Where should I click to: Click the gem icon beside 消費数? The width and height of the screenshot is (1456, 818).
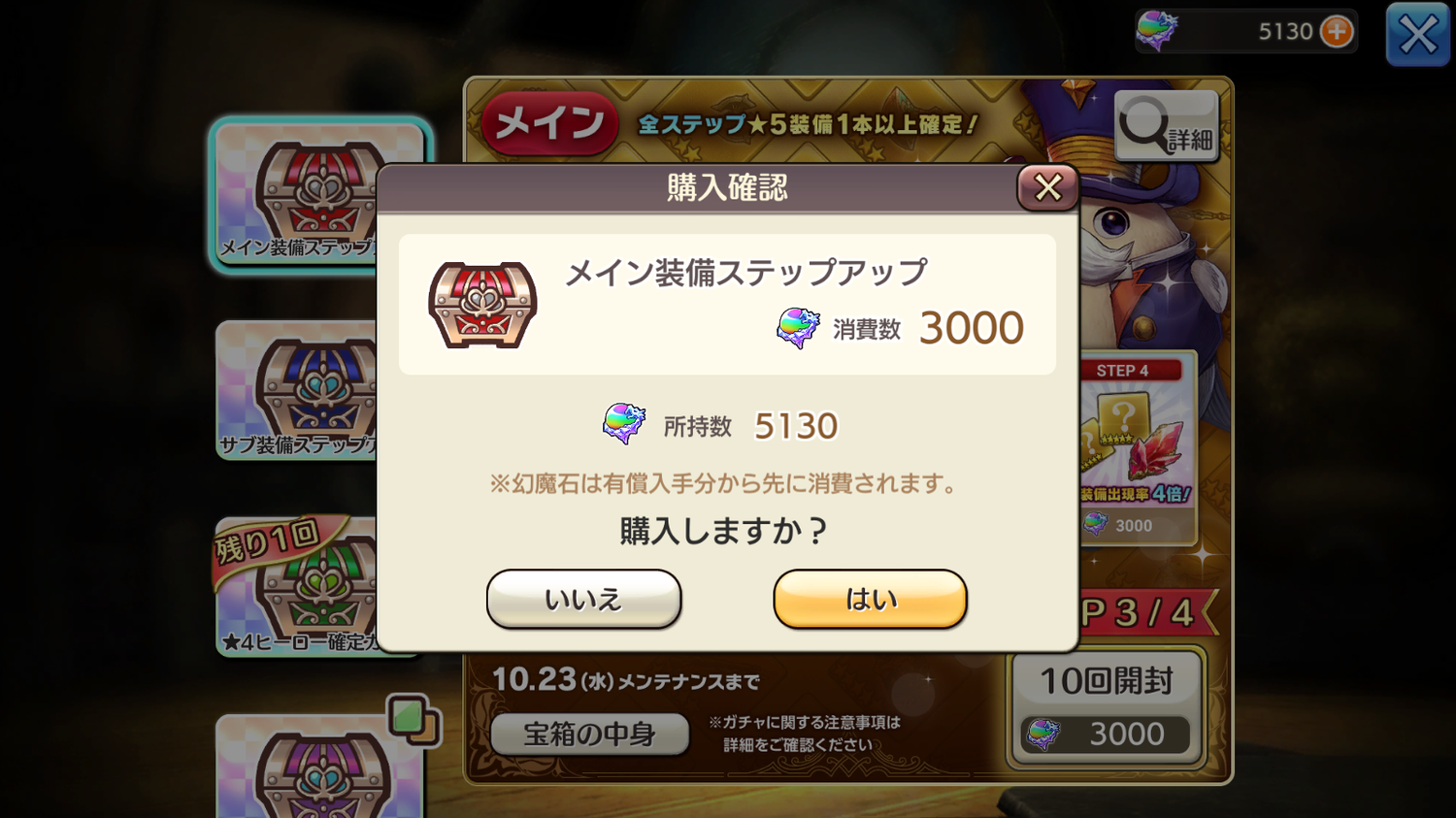tap(798, 328)
